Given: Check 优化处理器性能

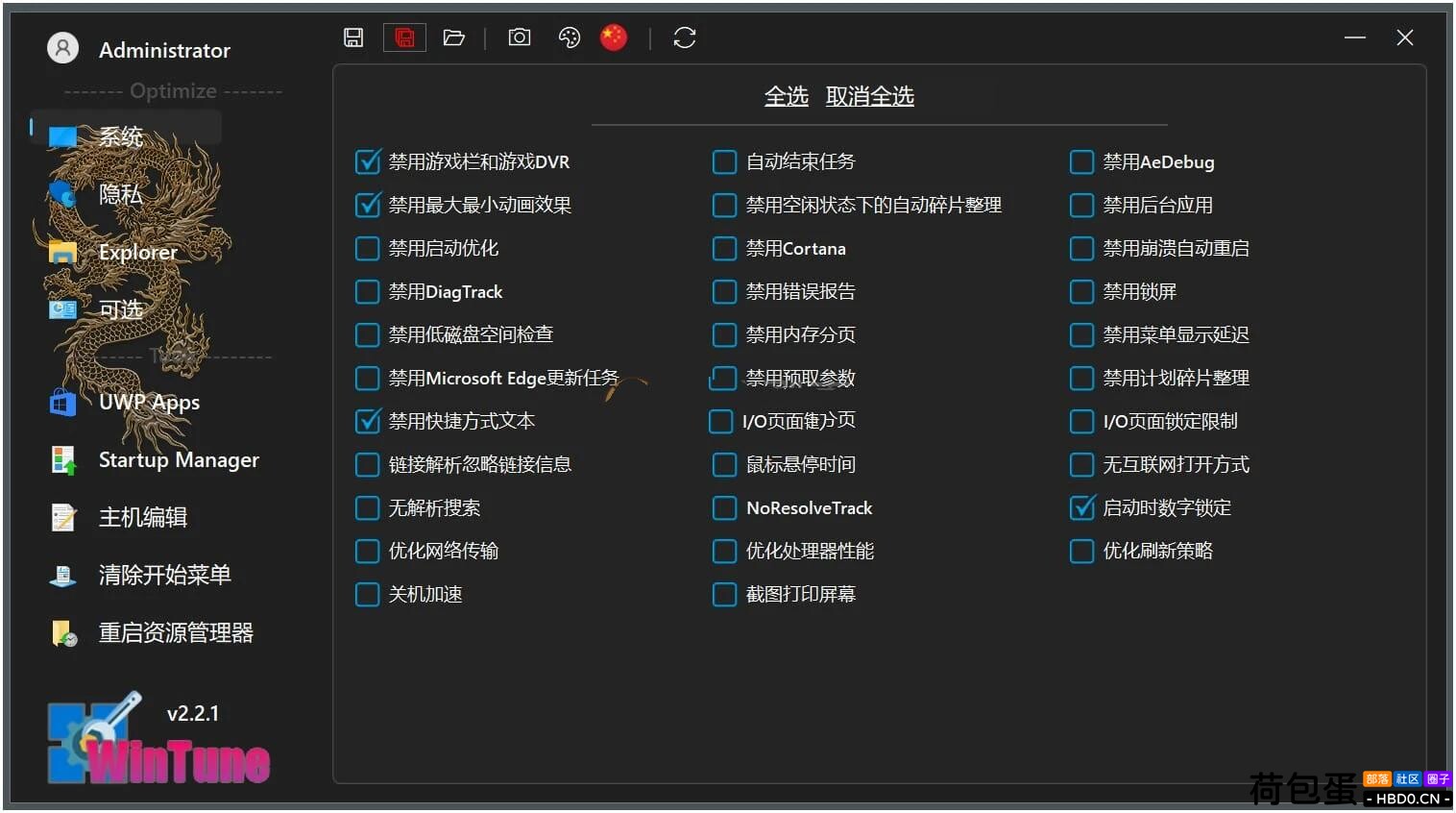Looking at the screenshot, I should click(x=725, y=551).
